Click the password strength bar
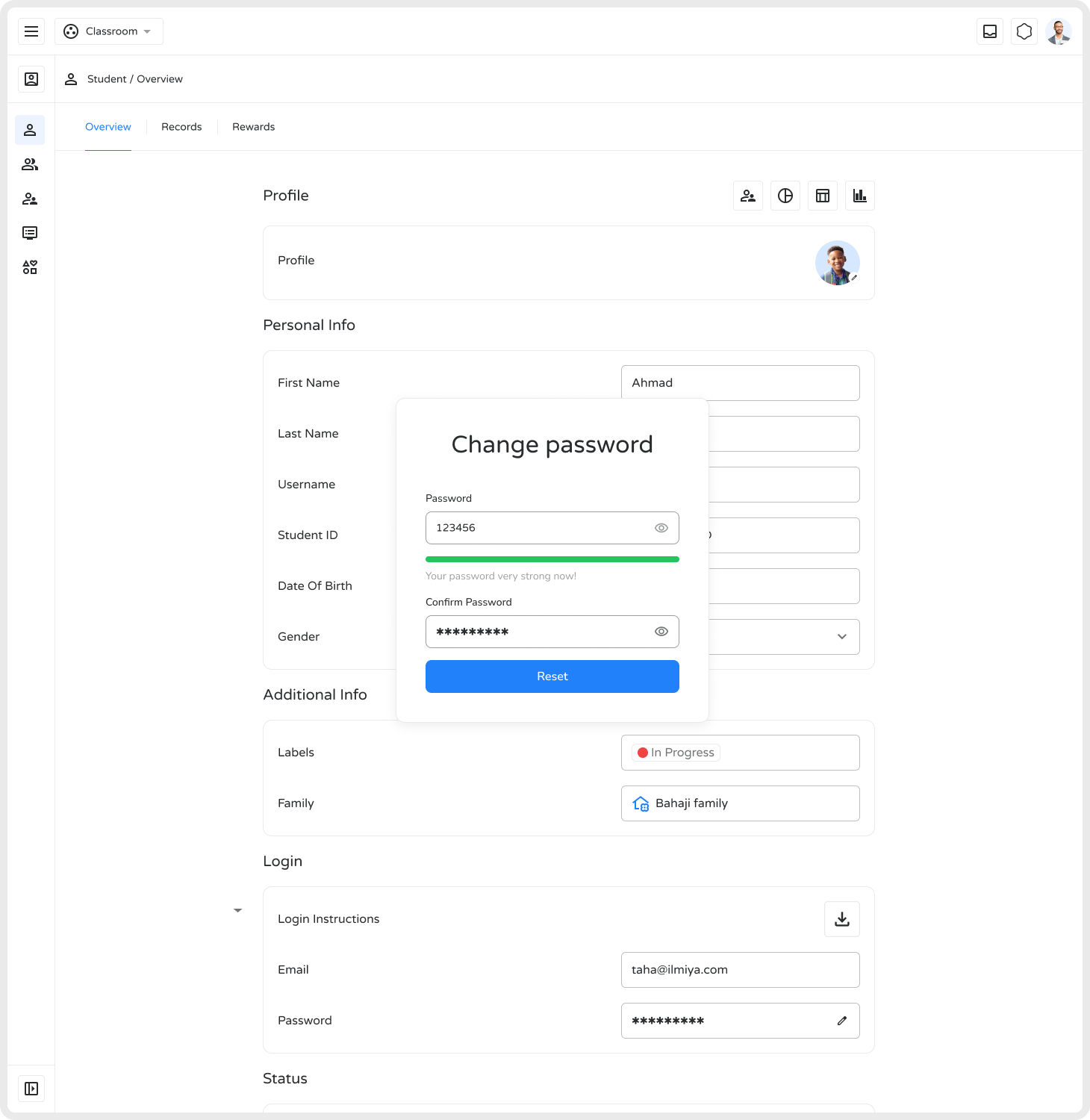 point(552,559)
